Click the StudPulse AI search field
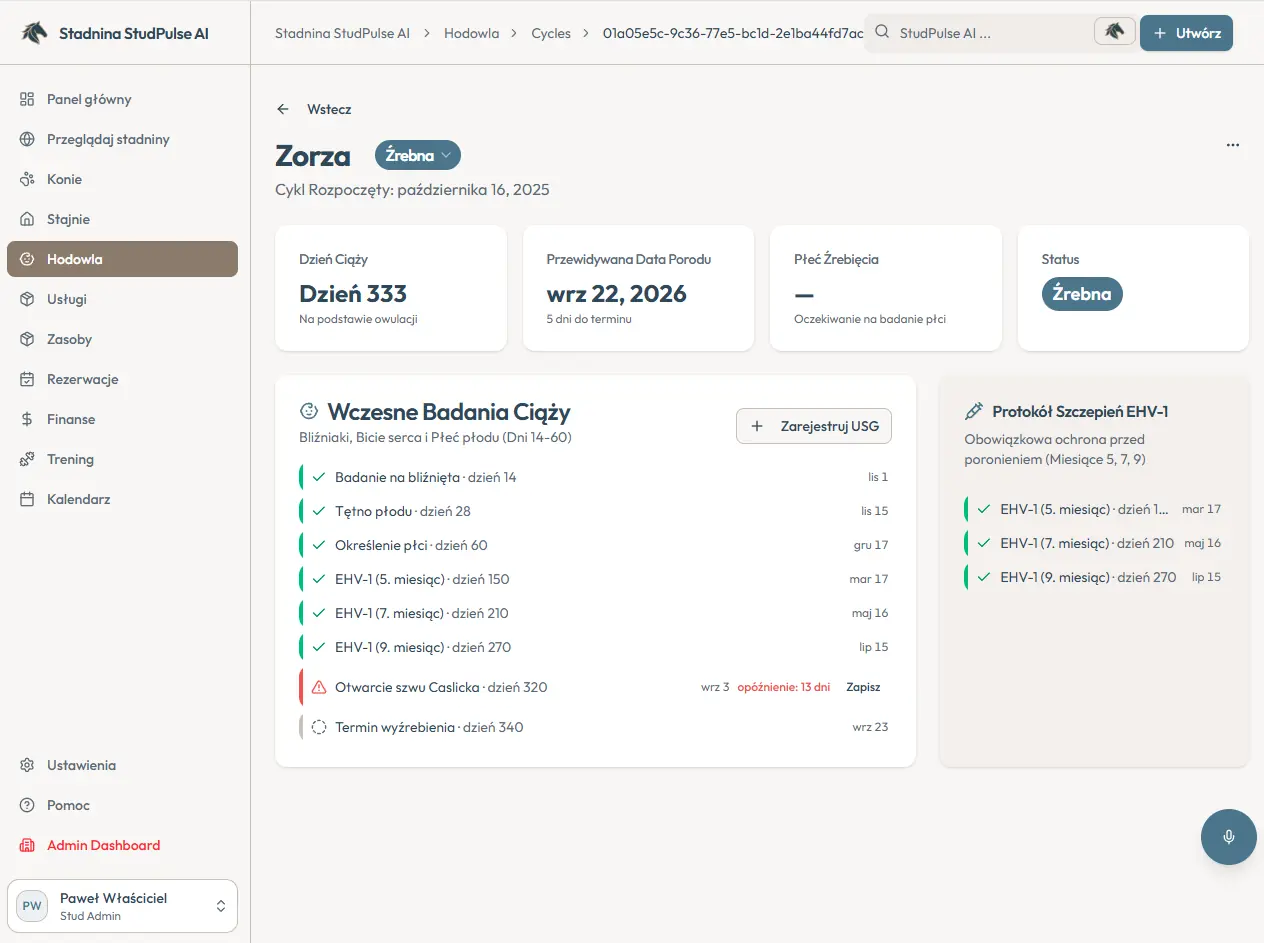1264x943 pixels. [980, 33]
